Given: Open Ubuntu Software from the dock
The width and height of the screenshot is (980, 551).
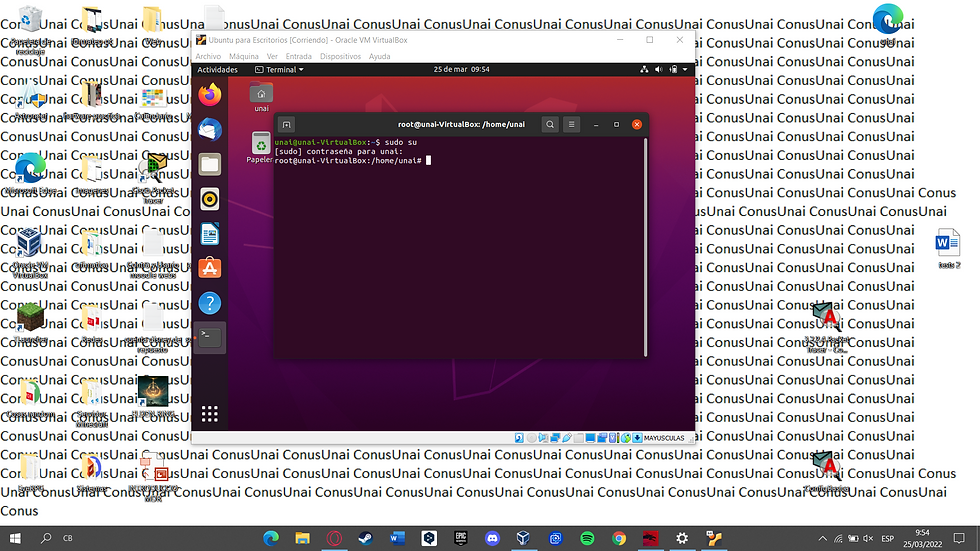Looking at the screenshot, I should point(210,269).
